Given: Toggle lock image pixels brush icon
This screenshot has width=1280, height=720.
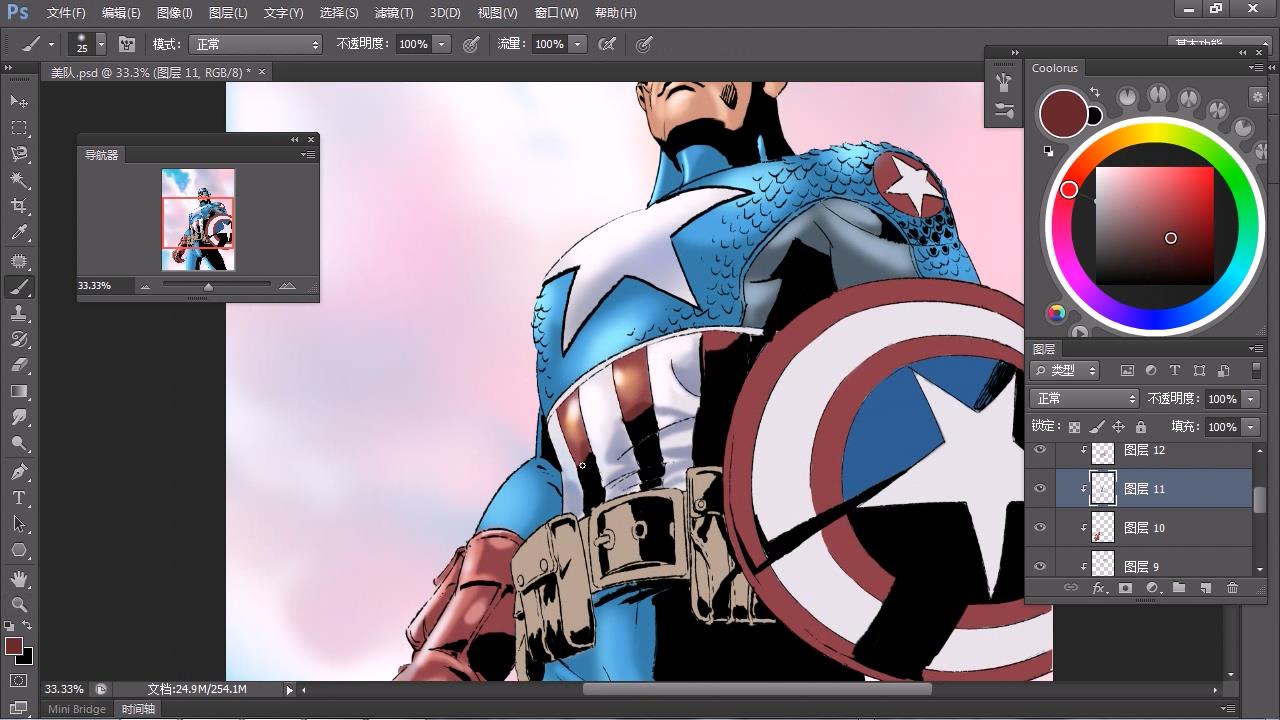Looking at the screenshot, I should click(x=1097, y=427).
